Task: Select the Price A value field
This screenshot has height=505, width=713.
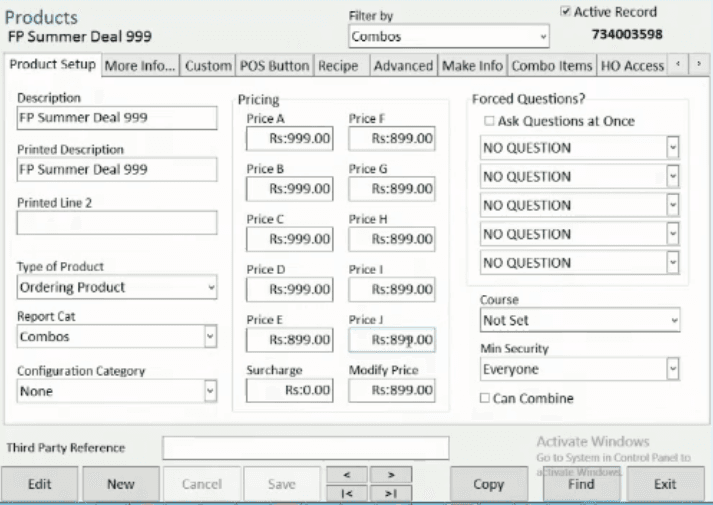Action: click(289, 139)
